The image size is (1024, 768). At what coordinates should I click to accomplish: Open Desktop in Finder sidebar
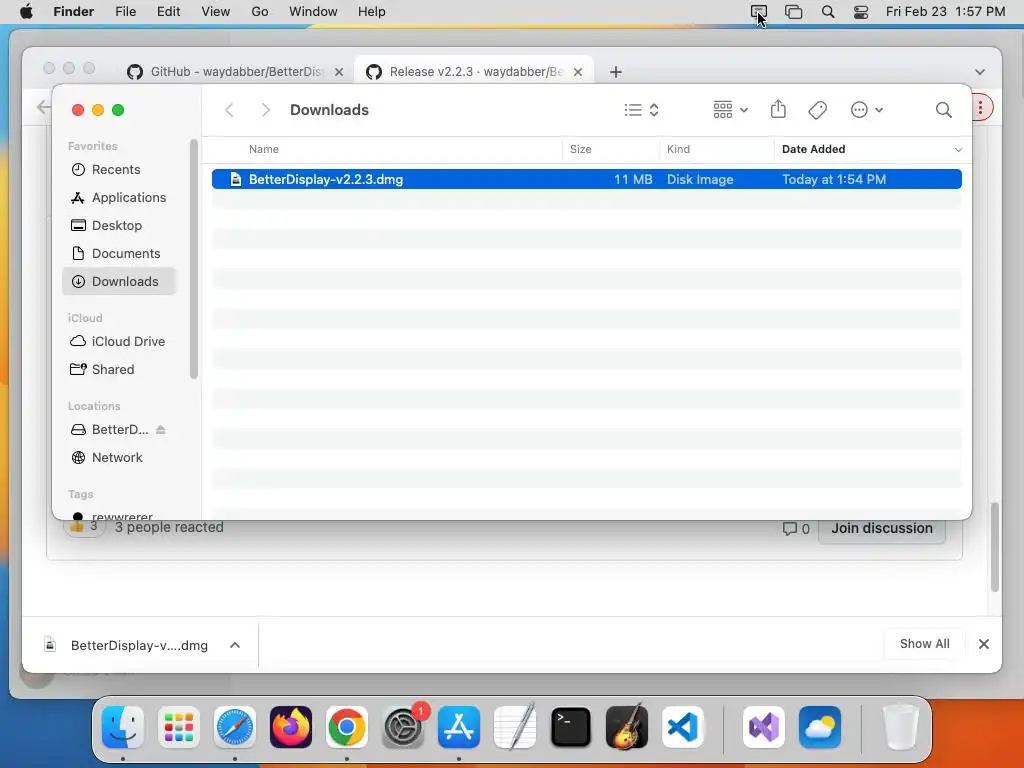pos(120,226)
